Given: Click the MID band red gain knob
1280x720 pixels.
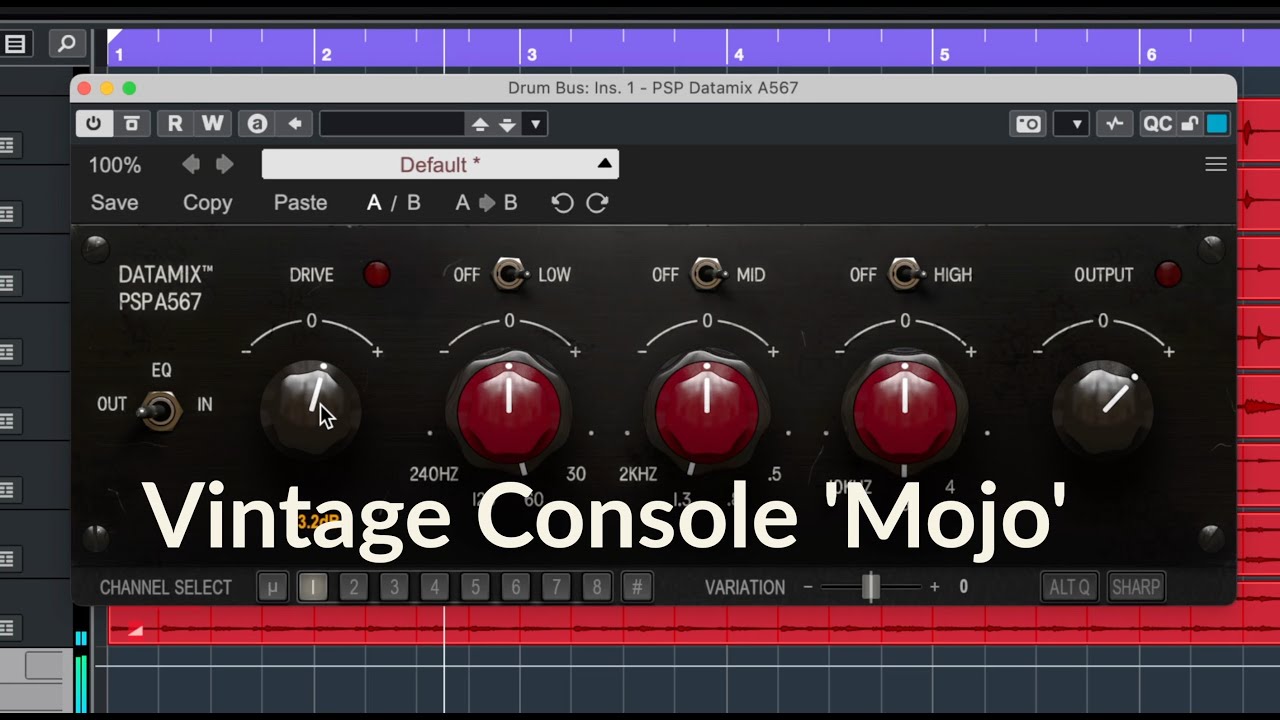Looking at the screenshot, I should (707, 410).
